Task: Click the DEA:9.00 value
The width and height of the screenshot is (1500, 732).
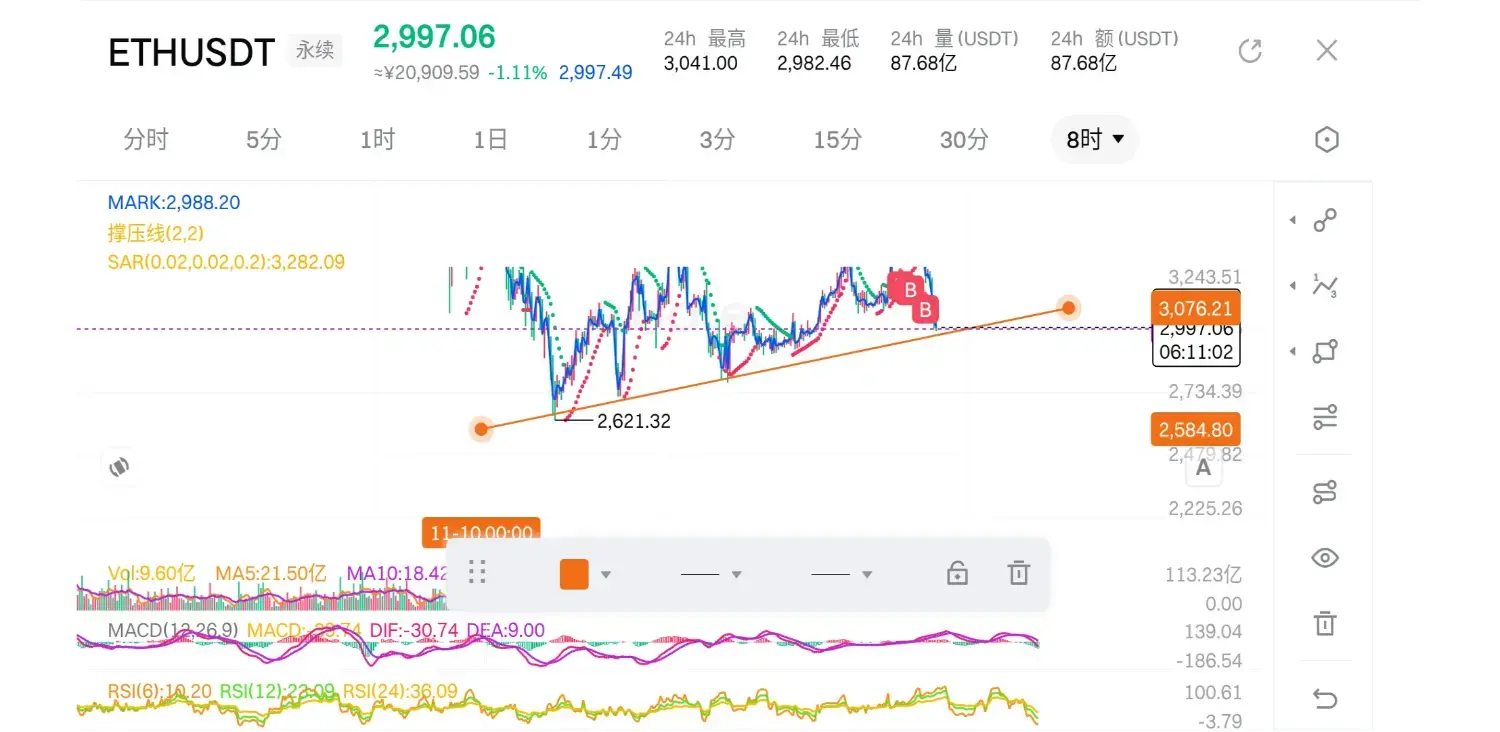Action: tap(505, 630)
